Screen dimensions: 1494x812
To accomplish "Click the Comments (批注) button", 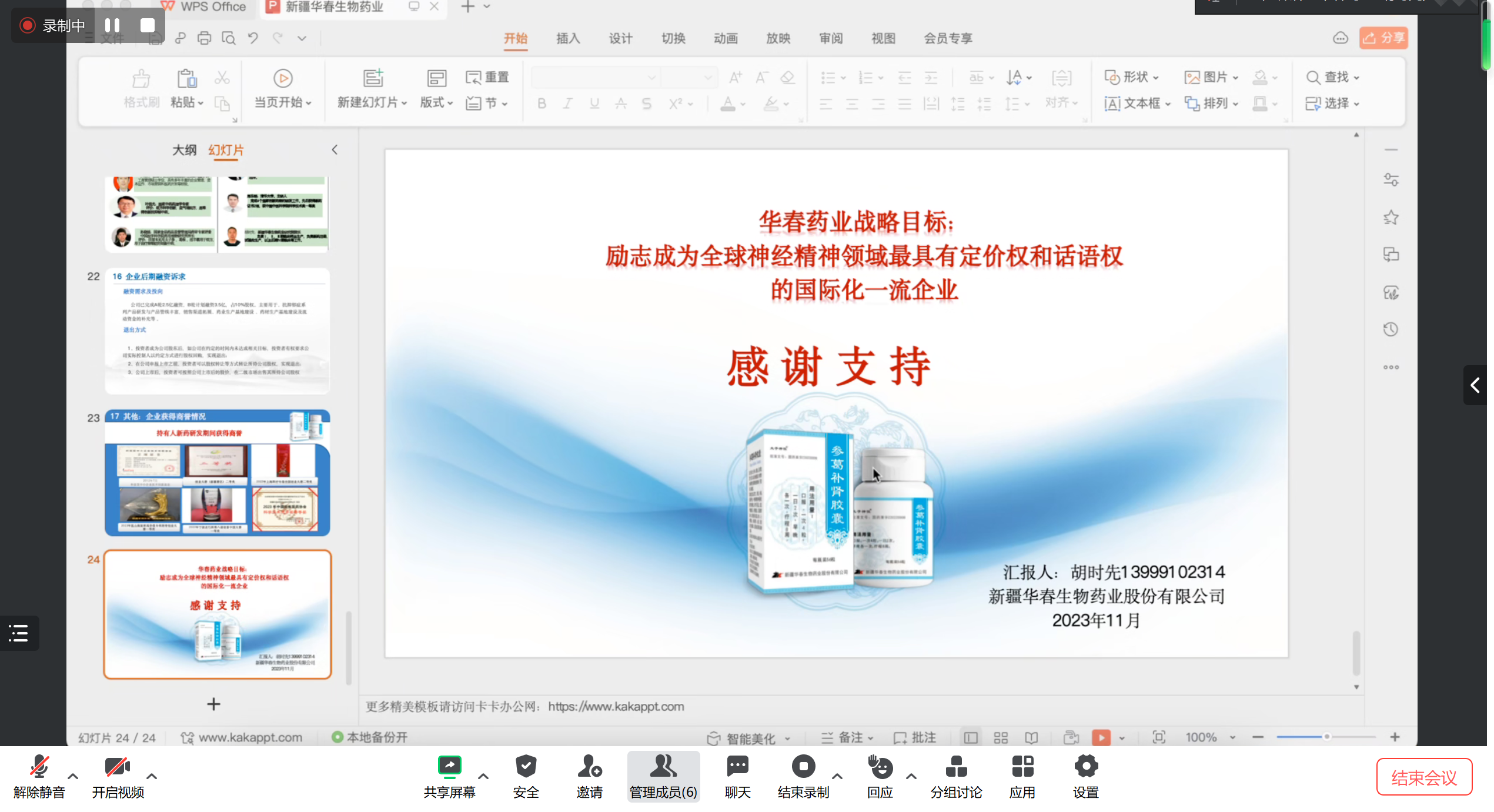I will (915, 738).
